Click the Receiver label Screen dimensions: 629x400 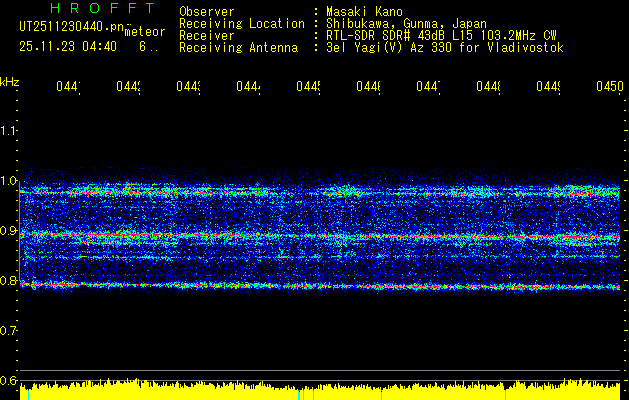click(x=207, y=36)
